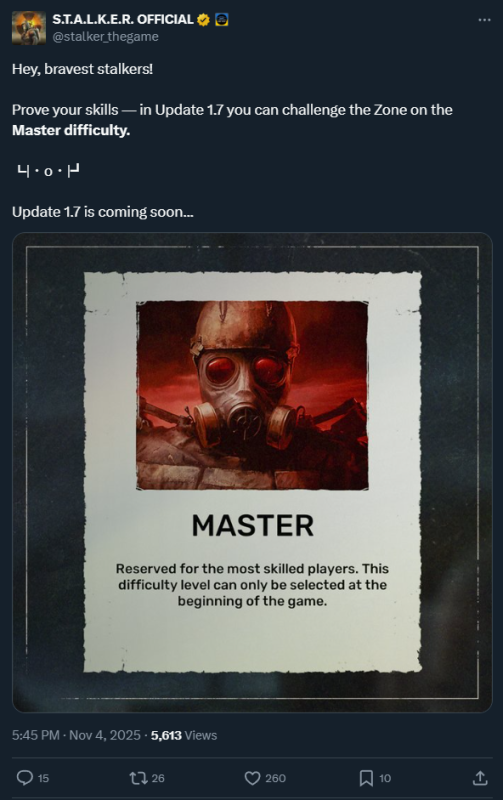Click the bookmark count 10
The height and width of the screenshot is (800, 503).
click(x=385, y=778)
